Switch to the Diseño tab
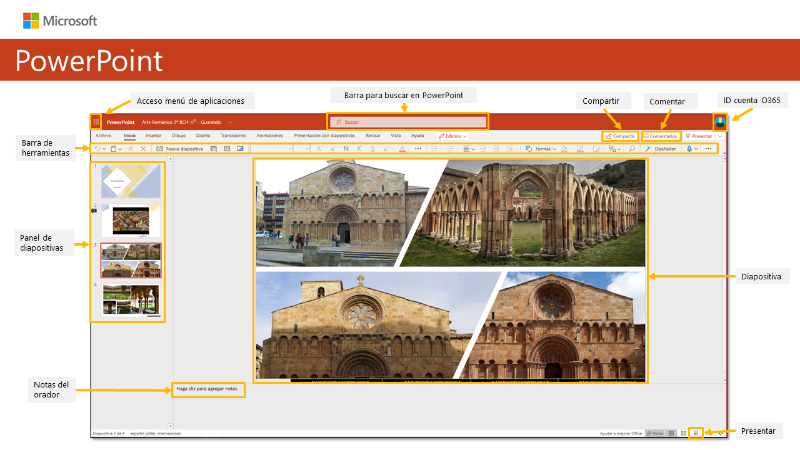 coord(203,136)
